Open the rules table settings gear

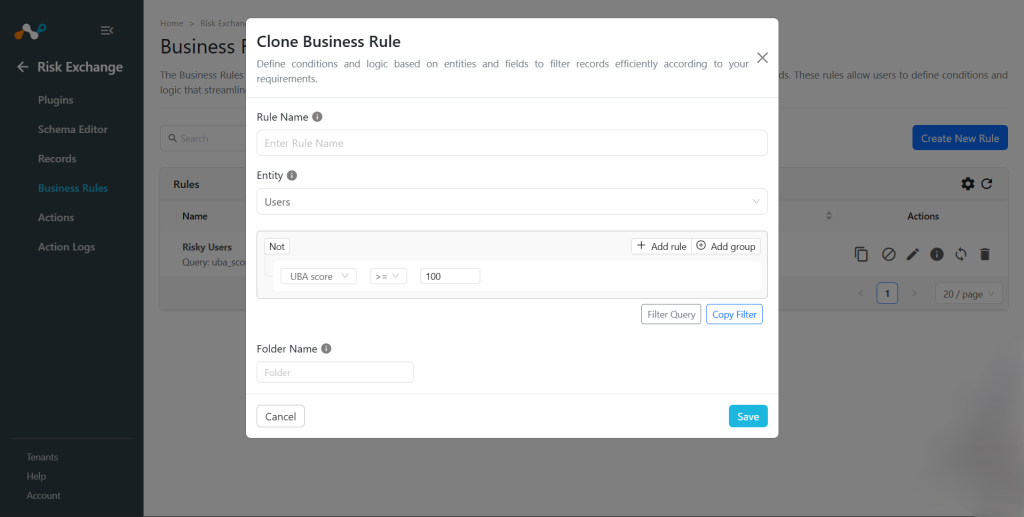(x=968, y=184)
